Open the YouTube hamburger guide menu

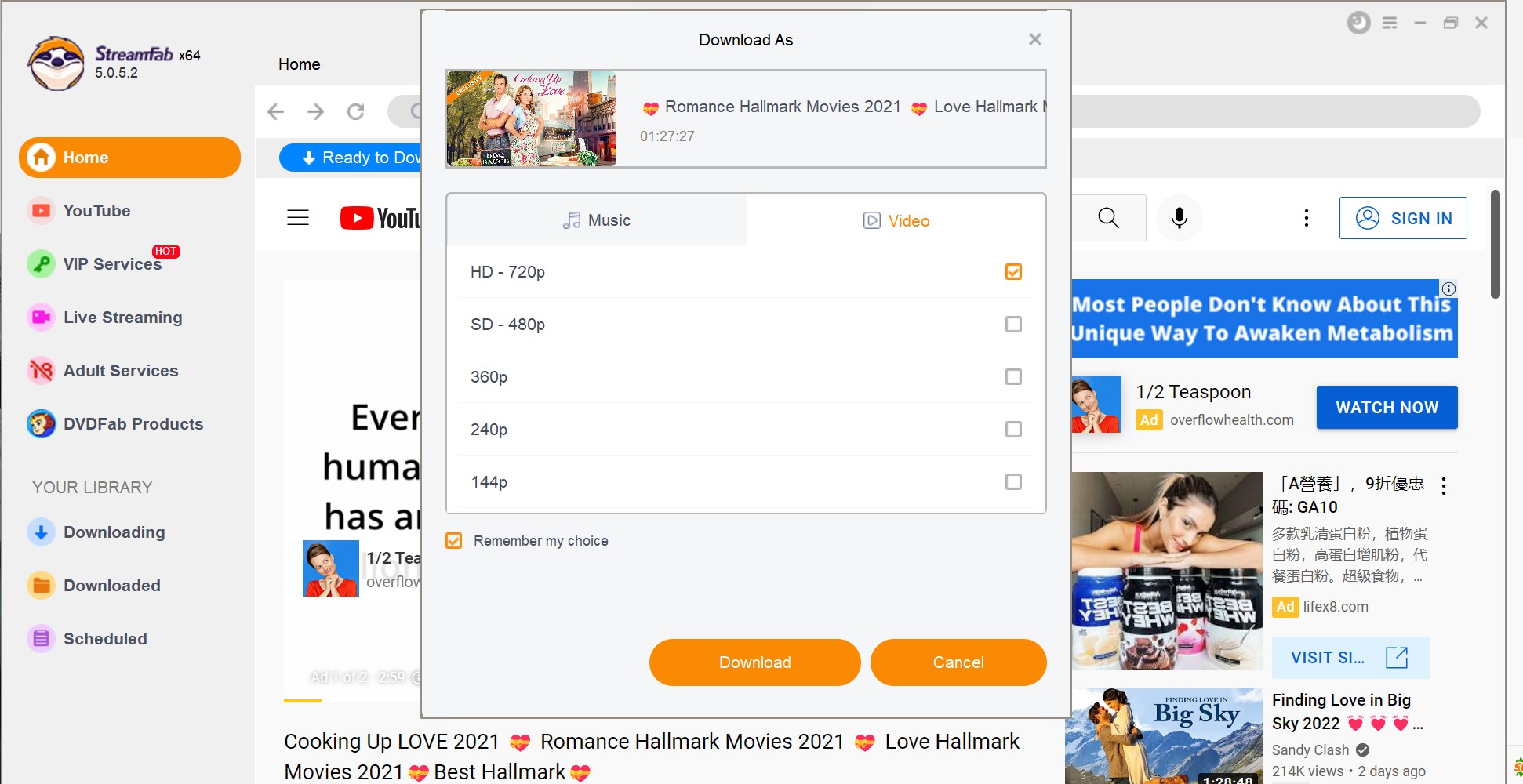(298, 218)
